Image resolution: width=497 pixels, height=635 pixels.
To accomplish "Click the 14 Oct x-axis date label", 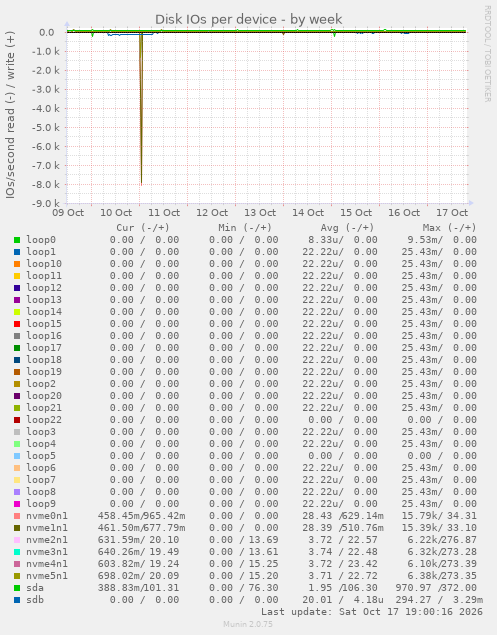I will [x=308, y=213].
